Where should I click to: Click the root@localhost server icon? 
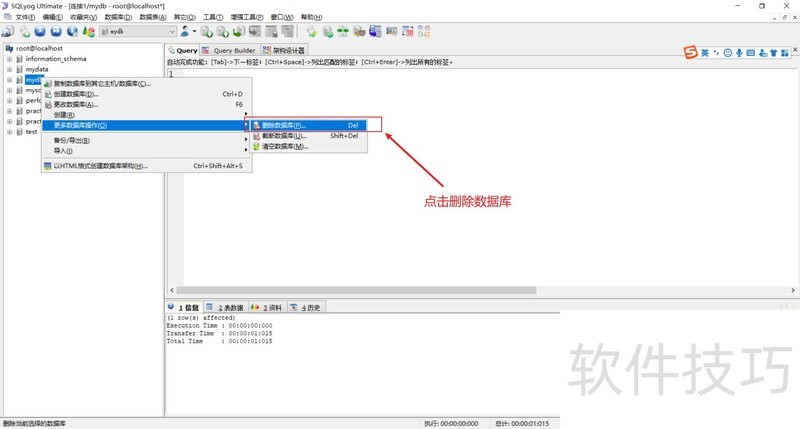pos(9,48)
